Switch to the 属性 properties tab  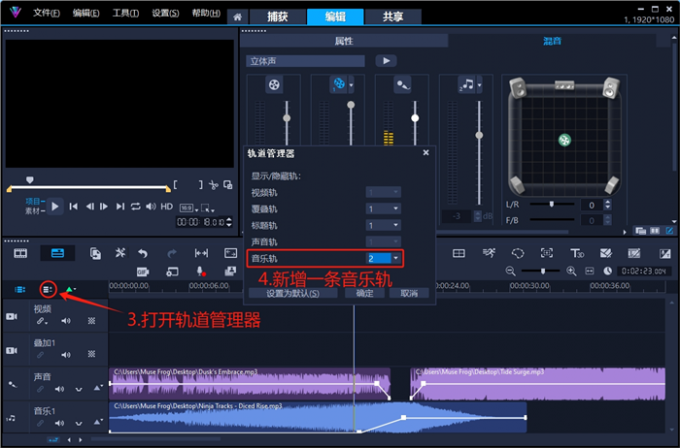[344, 41]
